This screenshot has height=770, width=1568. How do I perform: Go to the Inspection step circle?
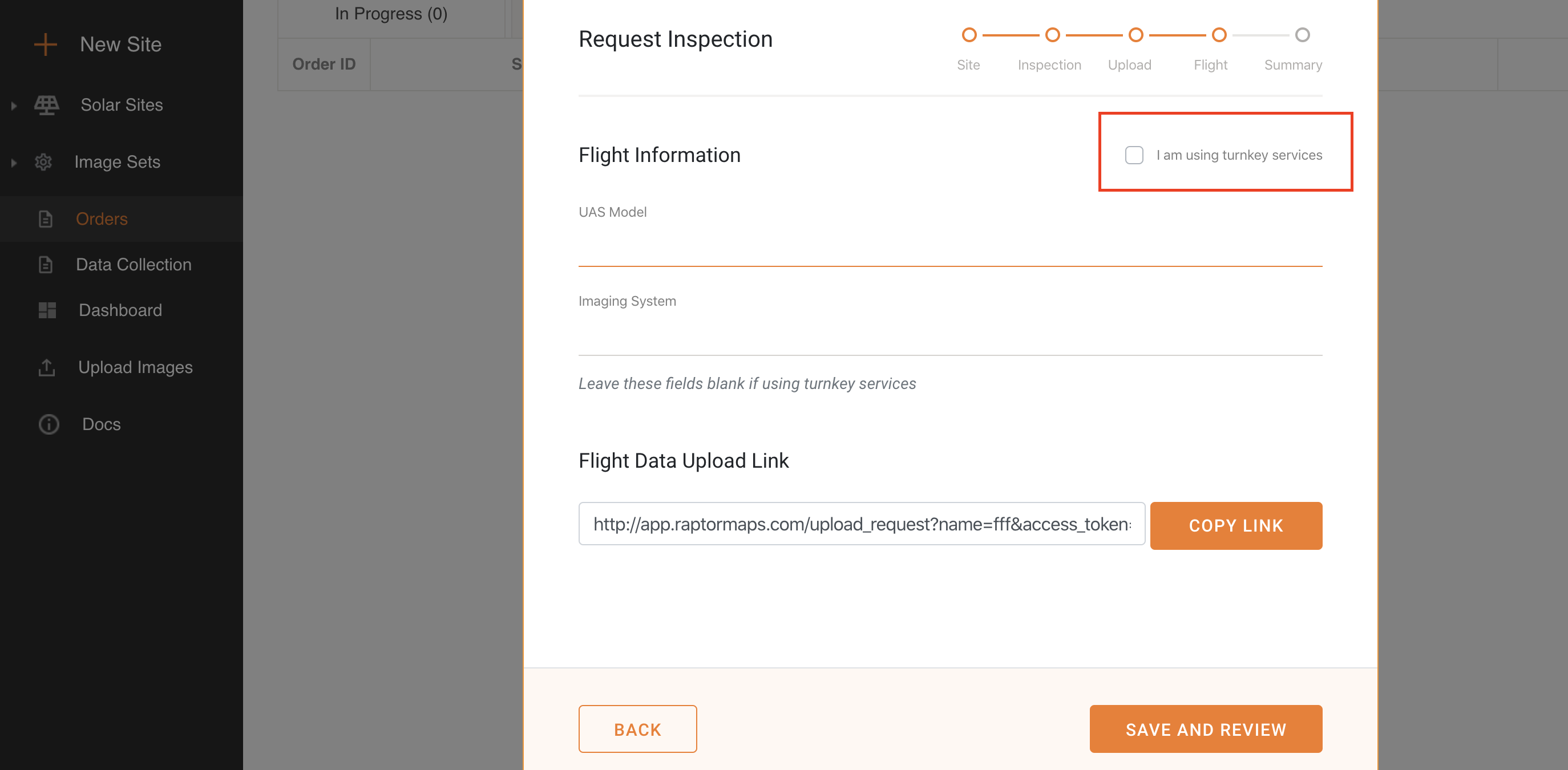pos(1052,35)
